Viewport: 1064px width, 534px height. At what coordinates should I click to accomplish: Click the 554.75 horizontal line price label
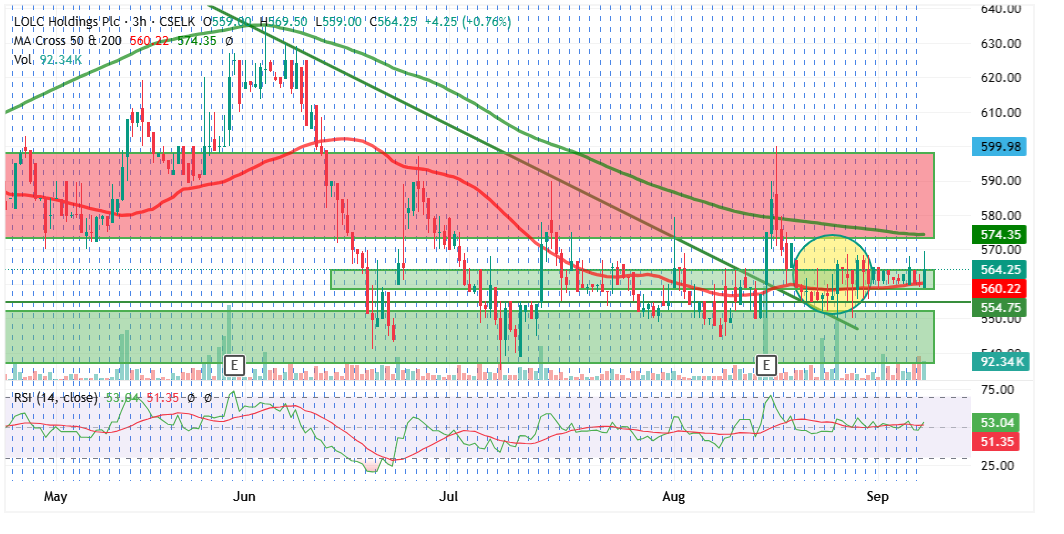click(x=1000, y=307)
